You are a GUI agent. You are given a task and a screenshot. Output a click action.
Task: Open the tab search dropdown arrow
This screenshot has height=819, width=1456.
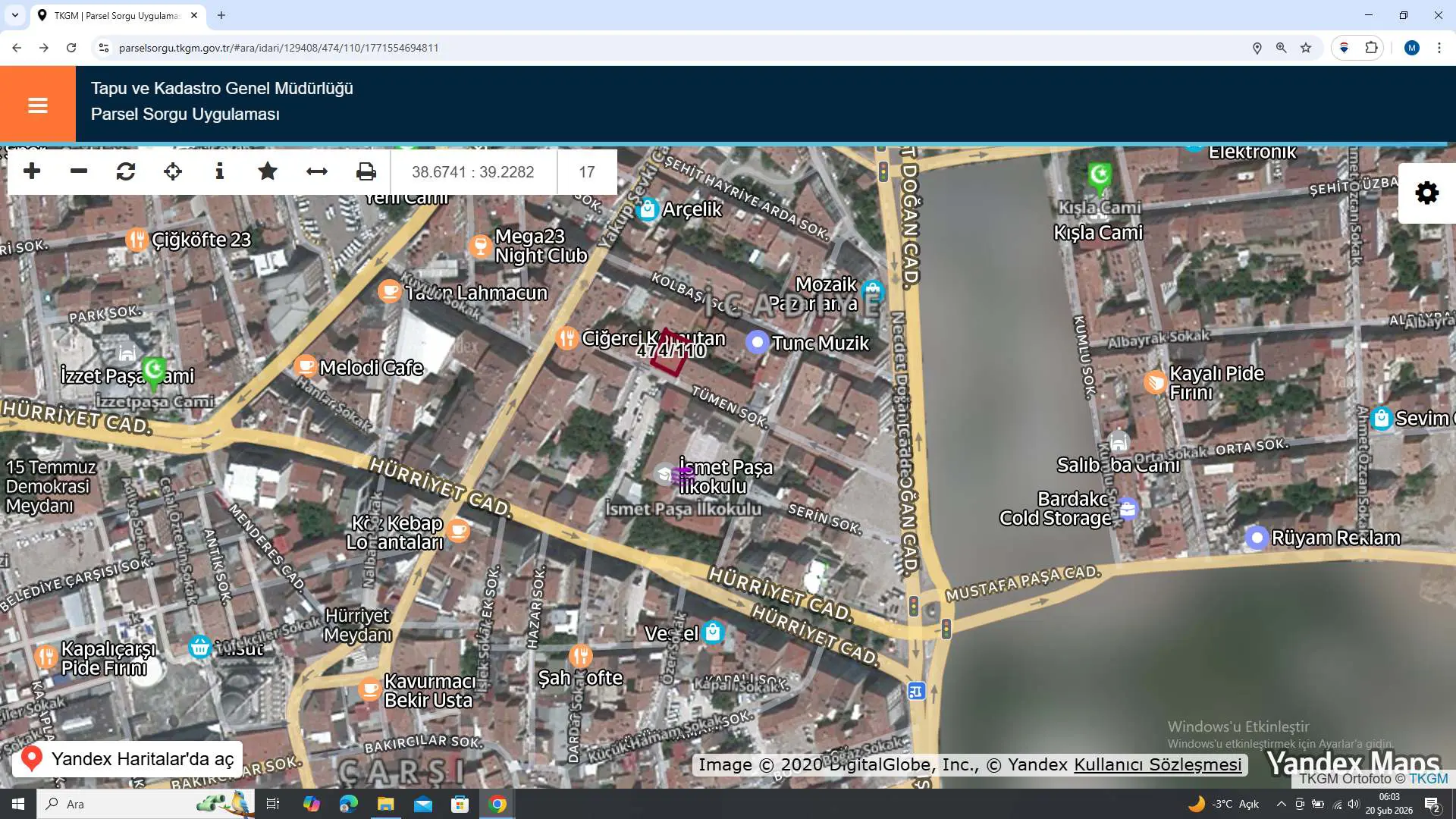[x=15, y=15]
